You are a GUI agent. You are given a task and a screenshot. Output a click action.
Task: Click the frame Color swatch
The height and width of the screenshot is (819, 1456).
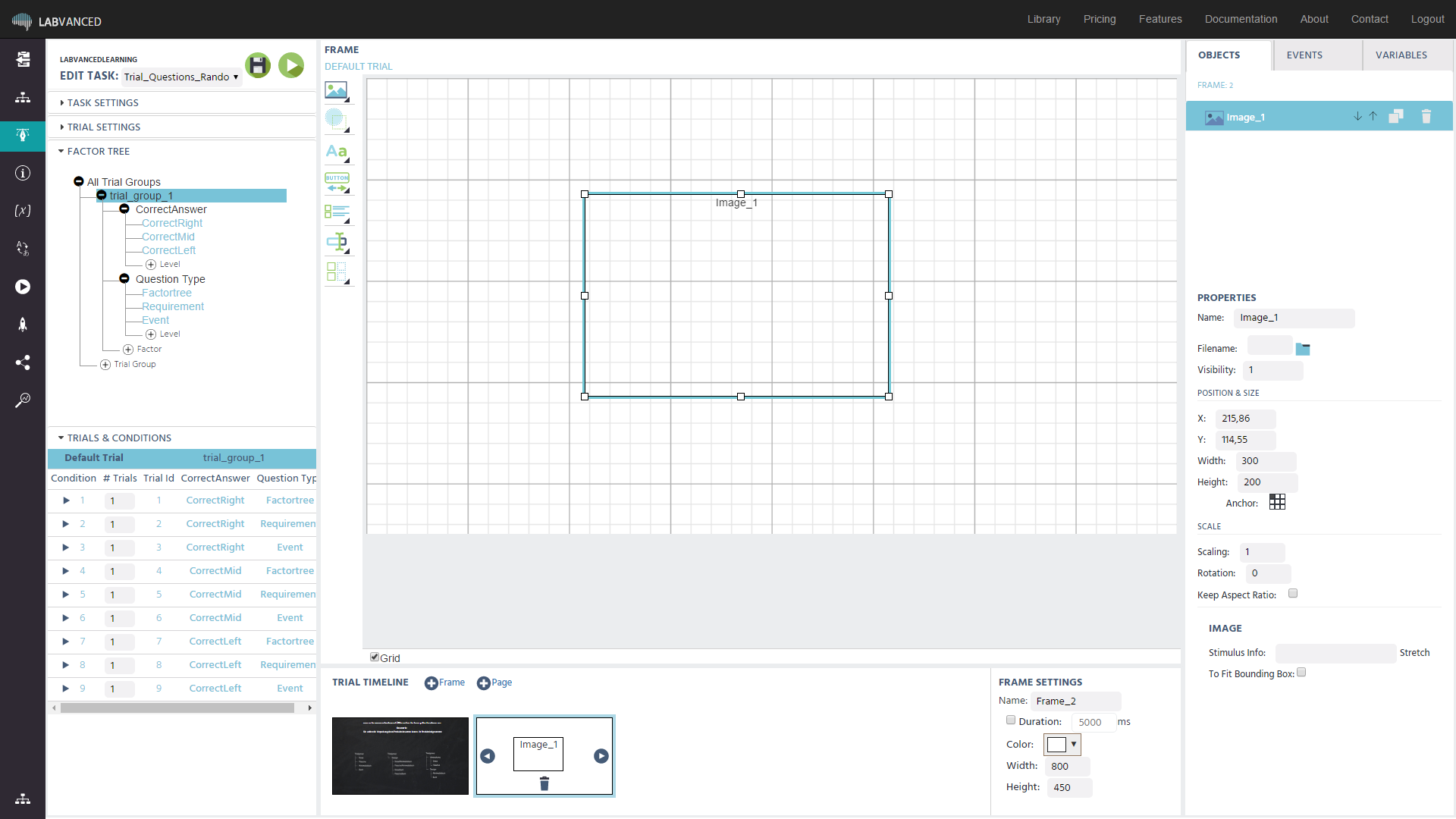pyautogui.click(x=1056, y=745)
